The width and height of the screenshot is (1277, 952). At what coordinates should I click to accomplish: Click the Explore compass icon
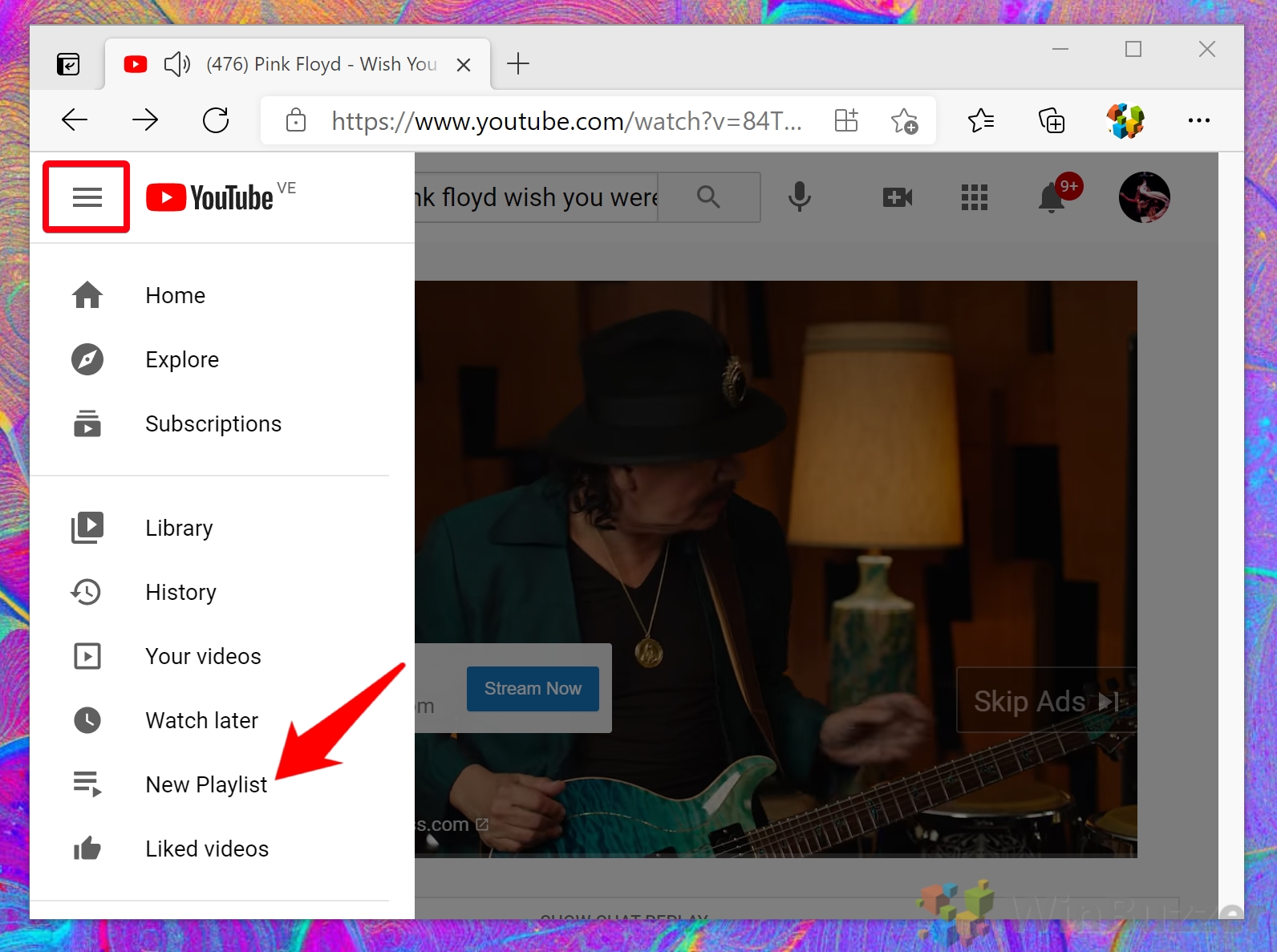pos(87,359)
